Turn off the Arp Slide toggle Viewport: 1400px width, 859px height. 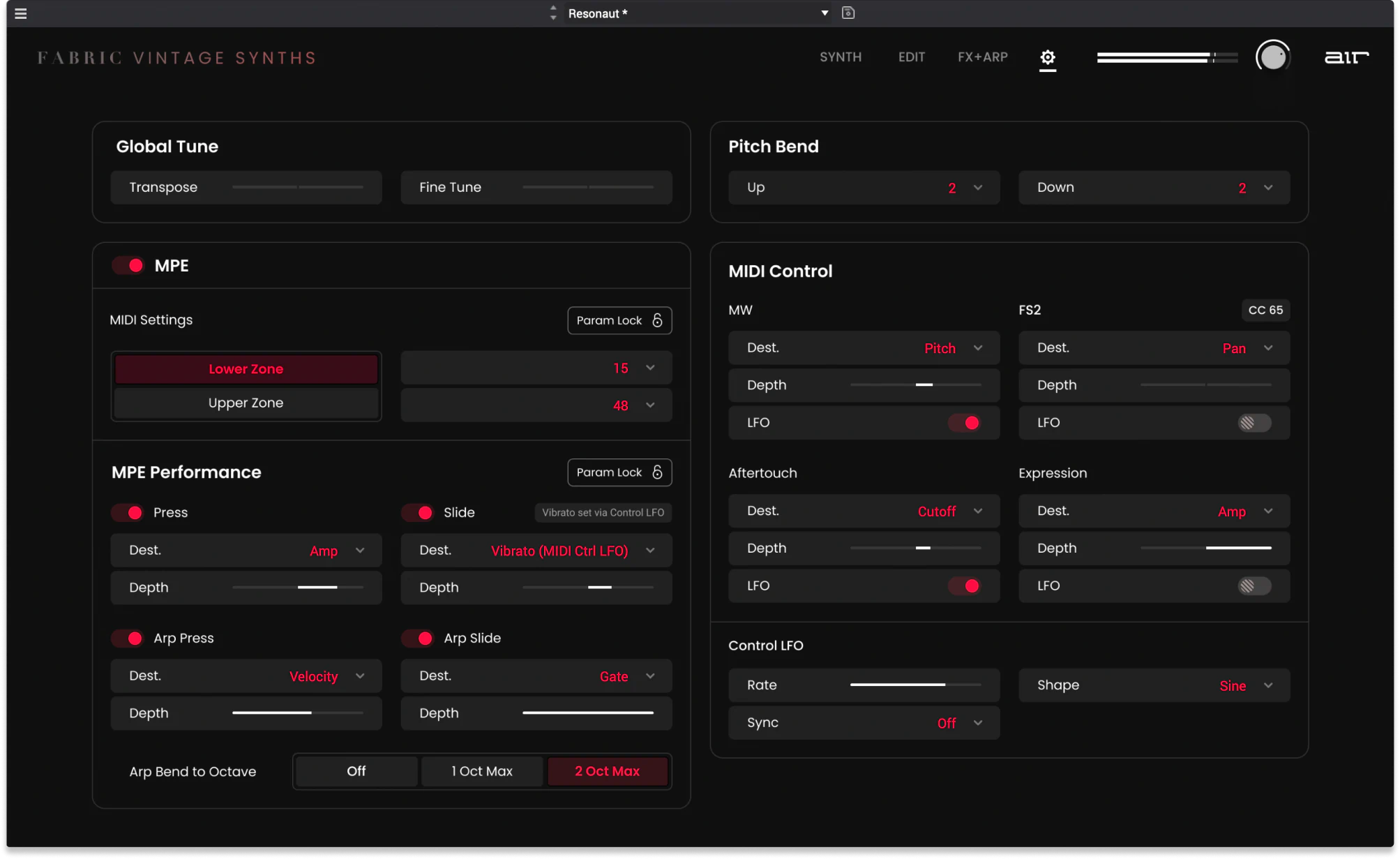coord(419,638)
